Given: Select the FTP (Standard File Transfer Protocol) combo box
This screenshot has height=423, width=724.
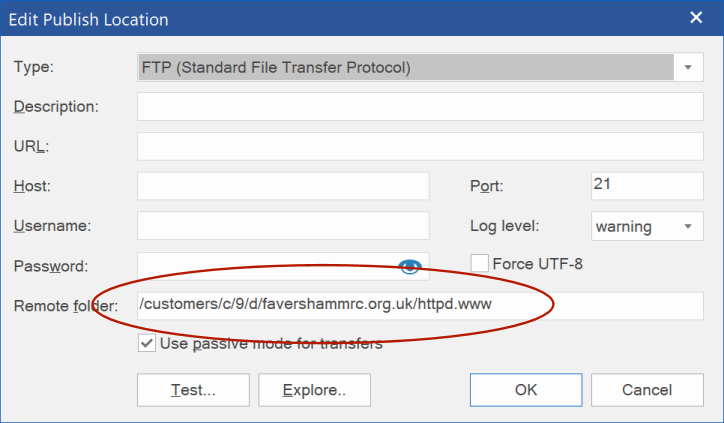Looking at the screenshot, I should coord(420,67).
